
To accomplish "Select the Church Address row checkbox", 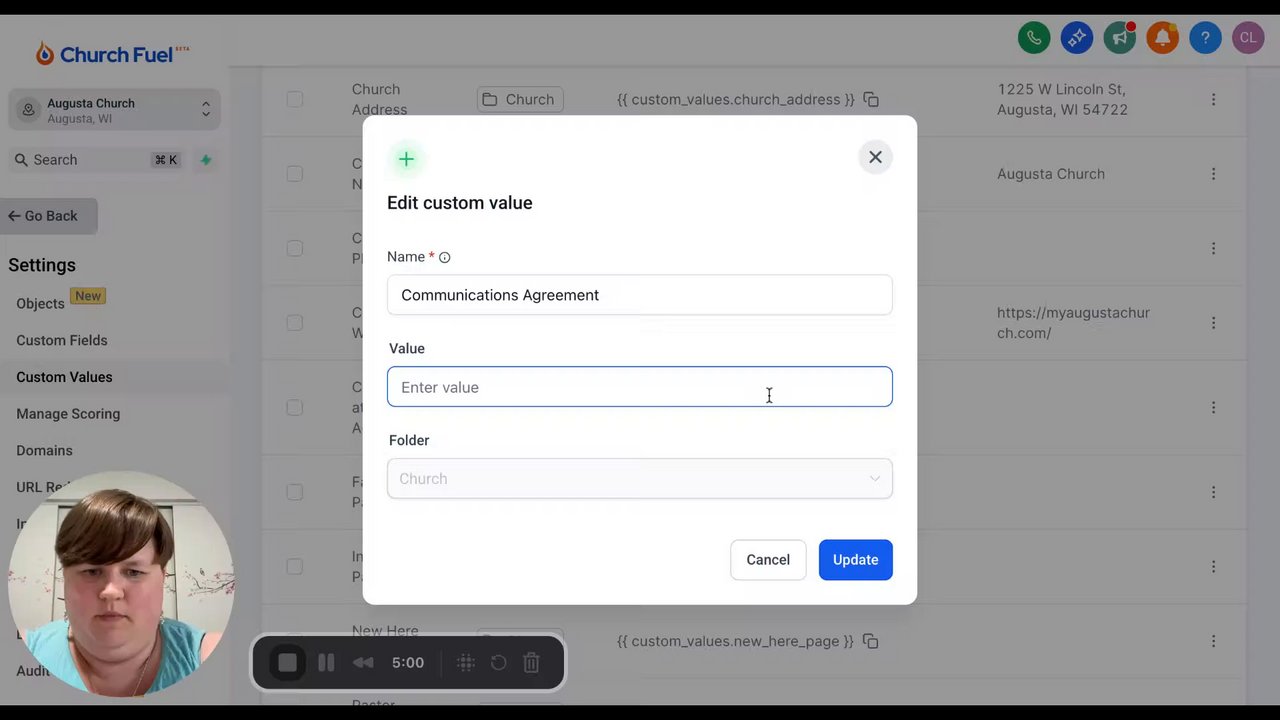I will coord(294,99).
